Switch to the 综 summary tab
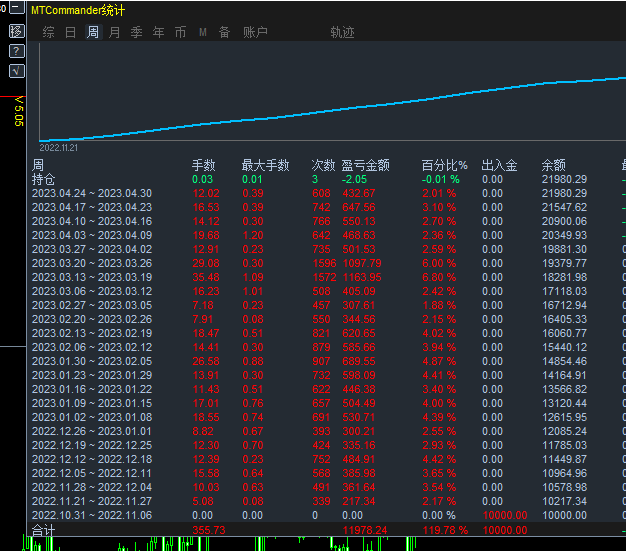The height and width of the screenshot is (551, 626). click(48, 32)
